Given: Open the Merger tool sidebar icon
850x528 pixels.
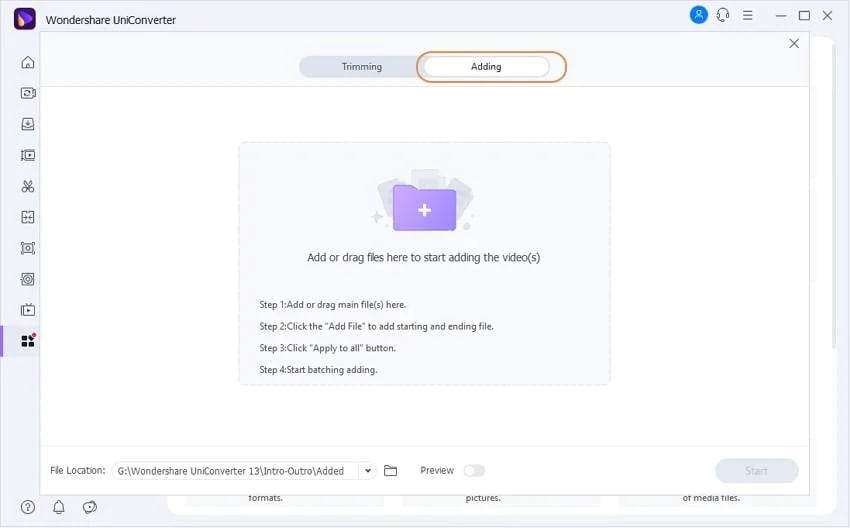Looking at the screenshot, I should click(x=28, y=217).
